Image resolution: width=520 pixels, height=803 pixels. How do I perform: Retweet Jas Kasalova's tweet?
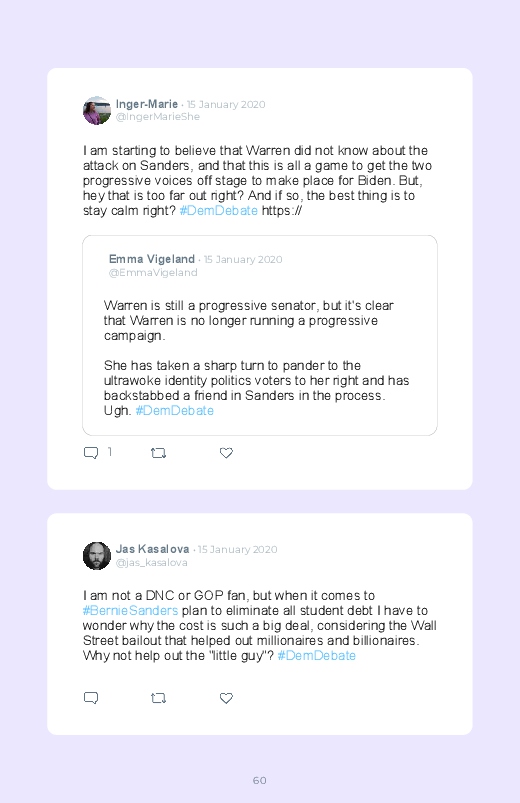pos(158,698)
